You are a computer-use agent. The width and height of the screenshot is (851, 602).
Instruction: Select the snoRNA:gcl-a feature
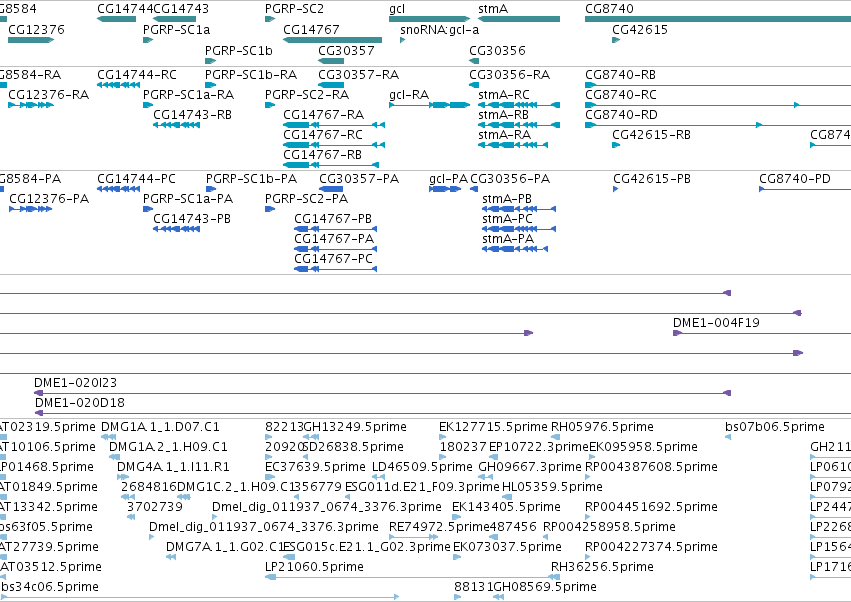pyautogui.click(x=402, y=40)
